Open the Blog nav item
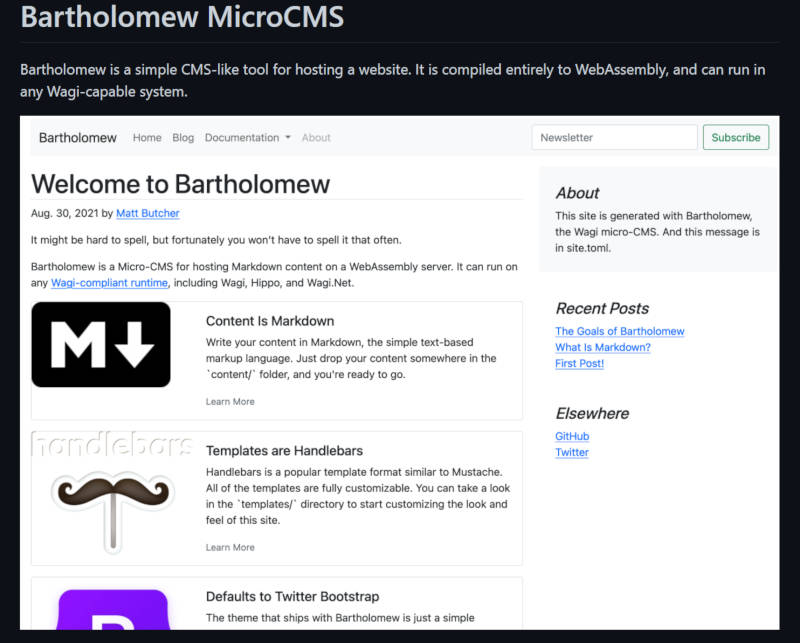The image size is (800, 643). point(183,138)
